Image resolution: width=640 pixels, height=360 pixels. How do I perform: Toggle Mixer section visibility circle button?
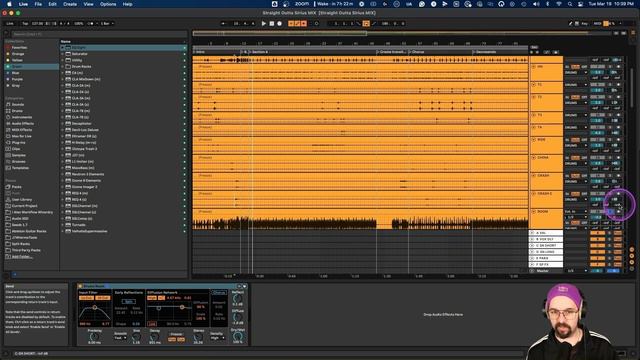click(x=632, y=262)
